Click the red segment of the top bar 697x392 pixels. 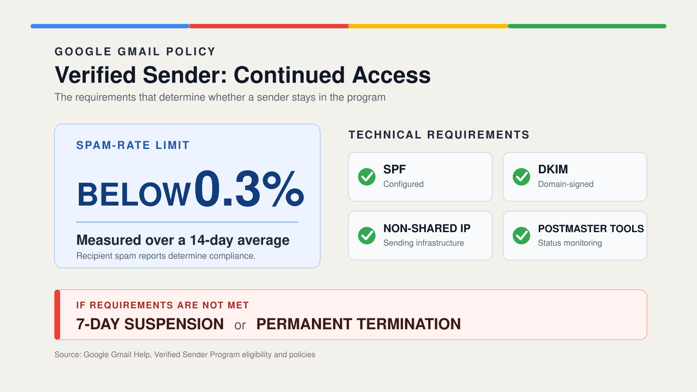pyautogui.click(x=269, y=26)
